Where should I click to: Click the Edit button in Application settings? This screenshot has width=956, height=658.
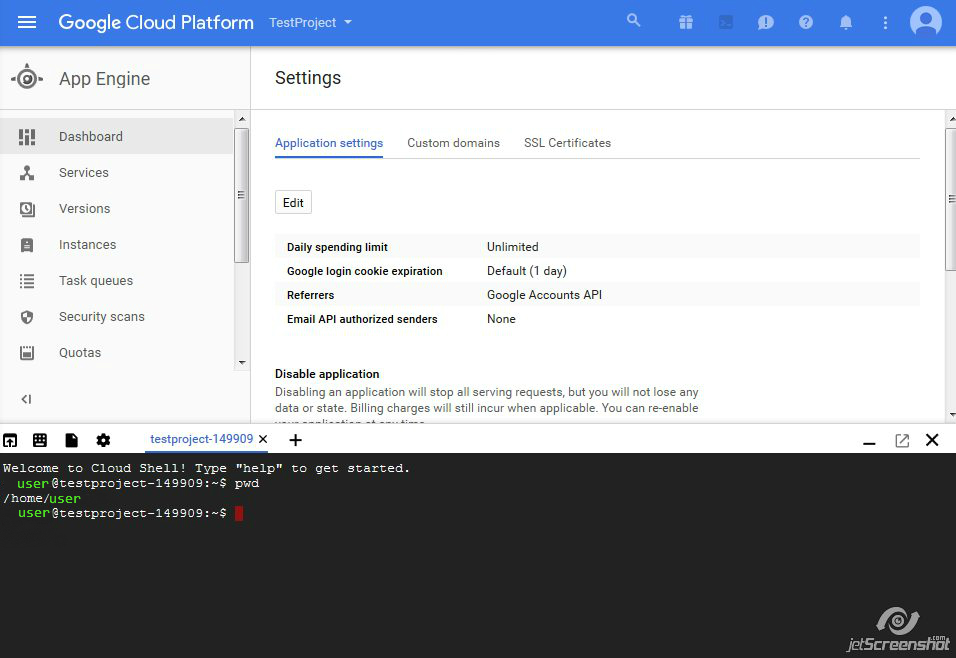pyautogui.click(x=293, y=202)
